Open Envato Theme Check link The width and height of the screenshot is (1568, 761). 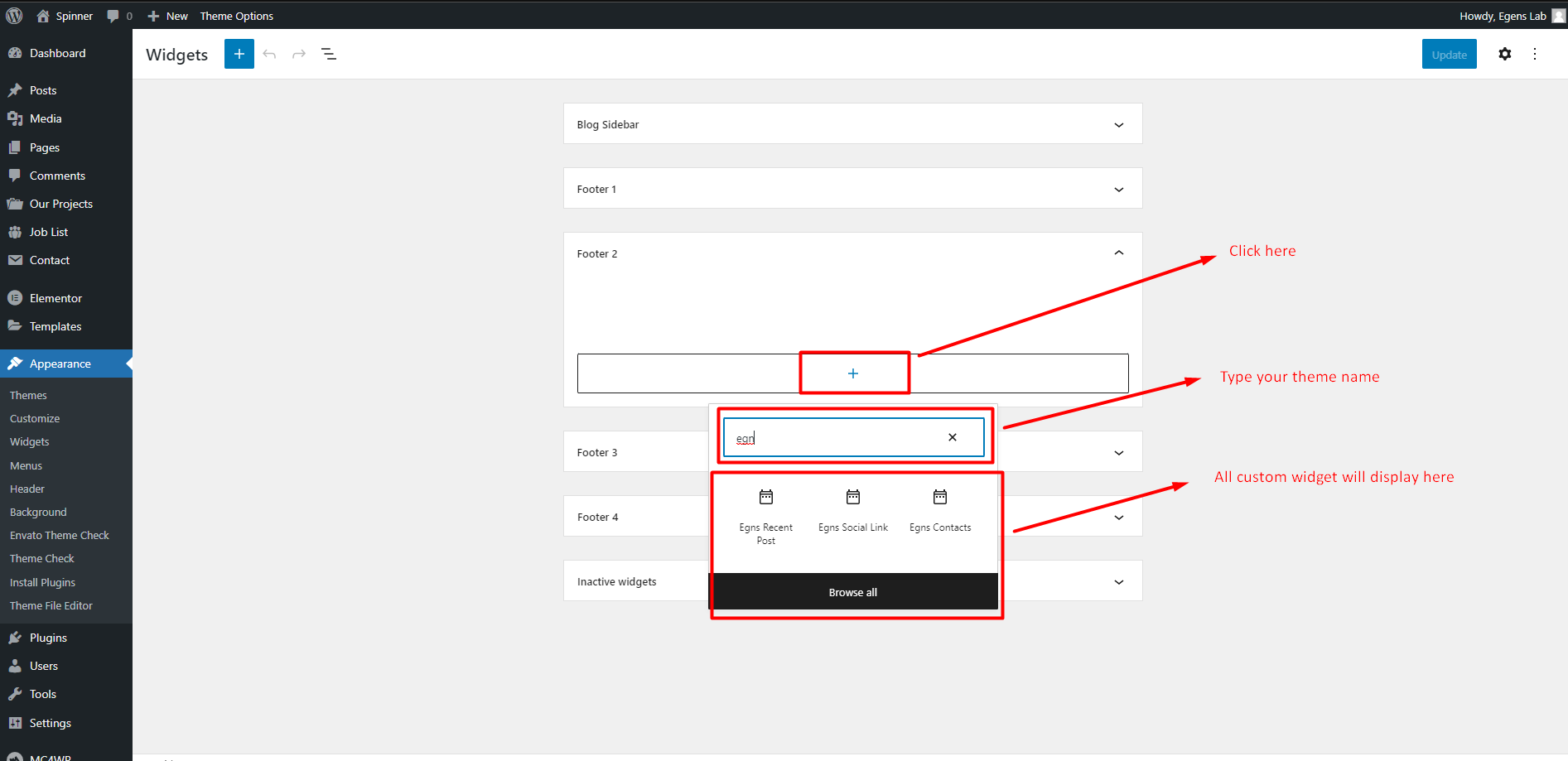point(60,535)
